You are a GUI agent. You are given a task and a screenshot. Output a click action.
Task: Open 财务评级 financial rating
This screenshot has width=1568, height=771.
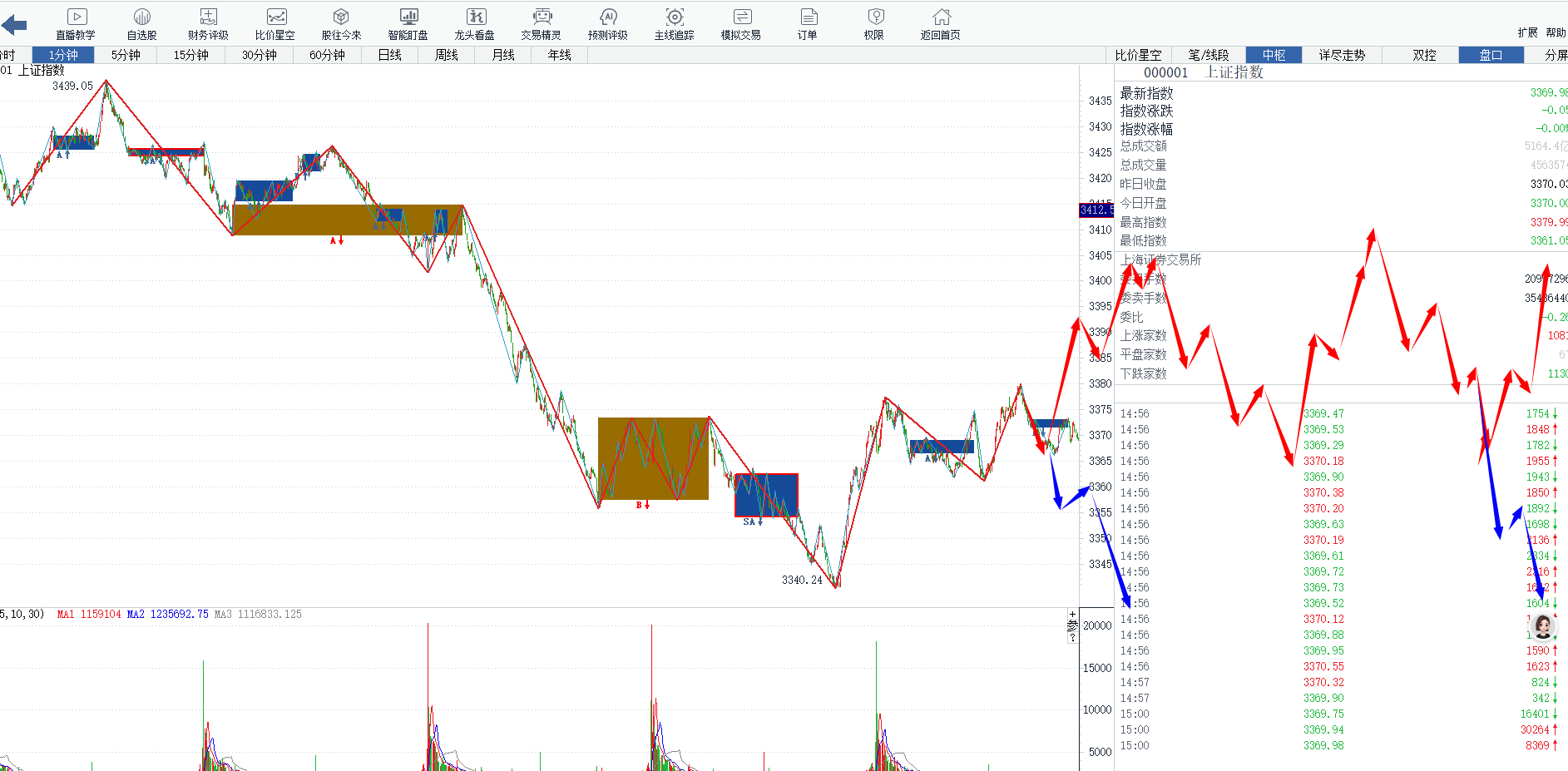tap(208, 24)
